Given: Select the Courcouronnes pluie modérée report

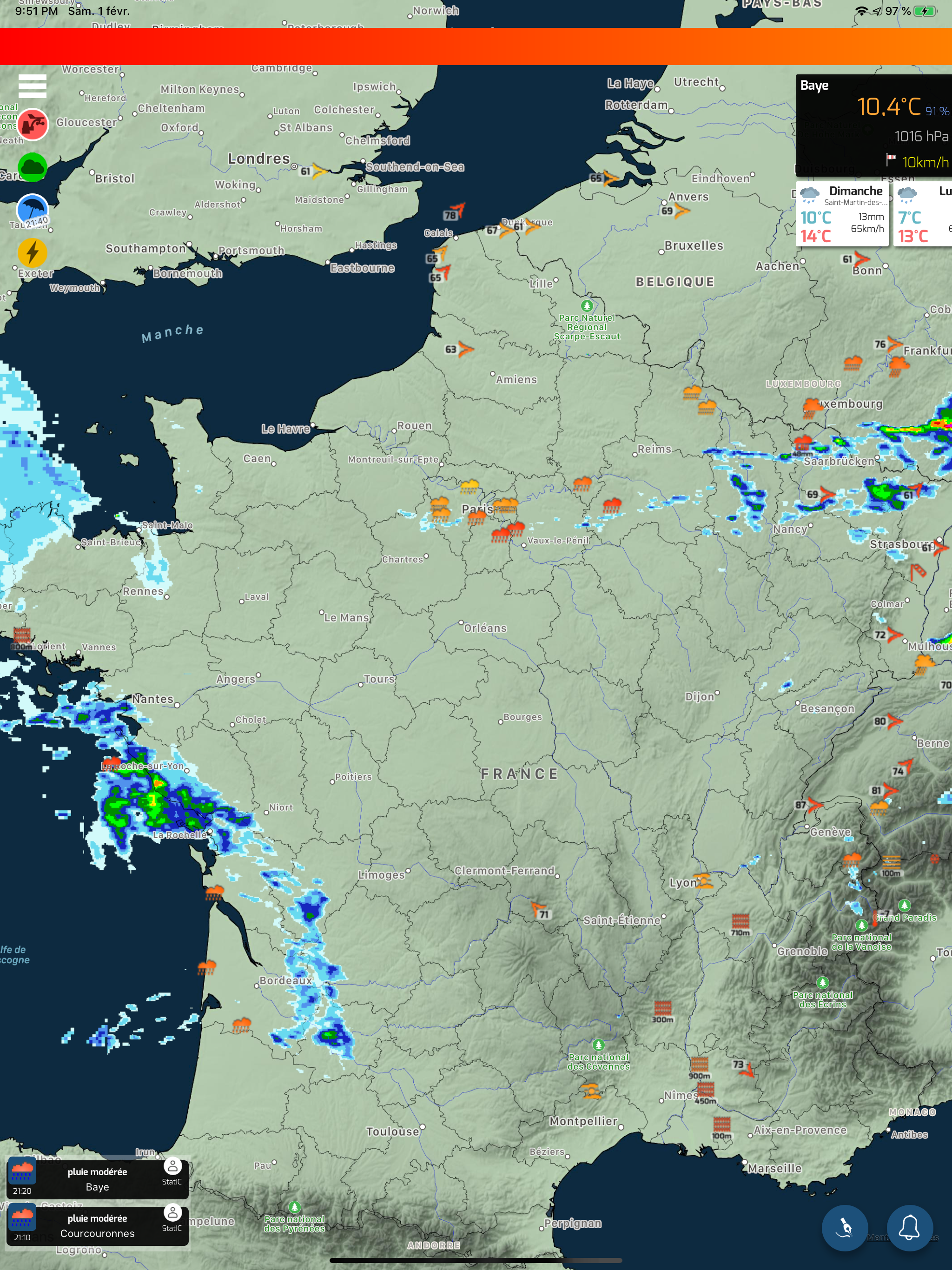Looking at the screenshot, I should click(97, 1225).
